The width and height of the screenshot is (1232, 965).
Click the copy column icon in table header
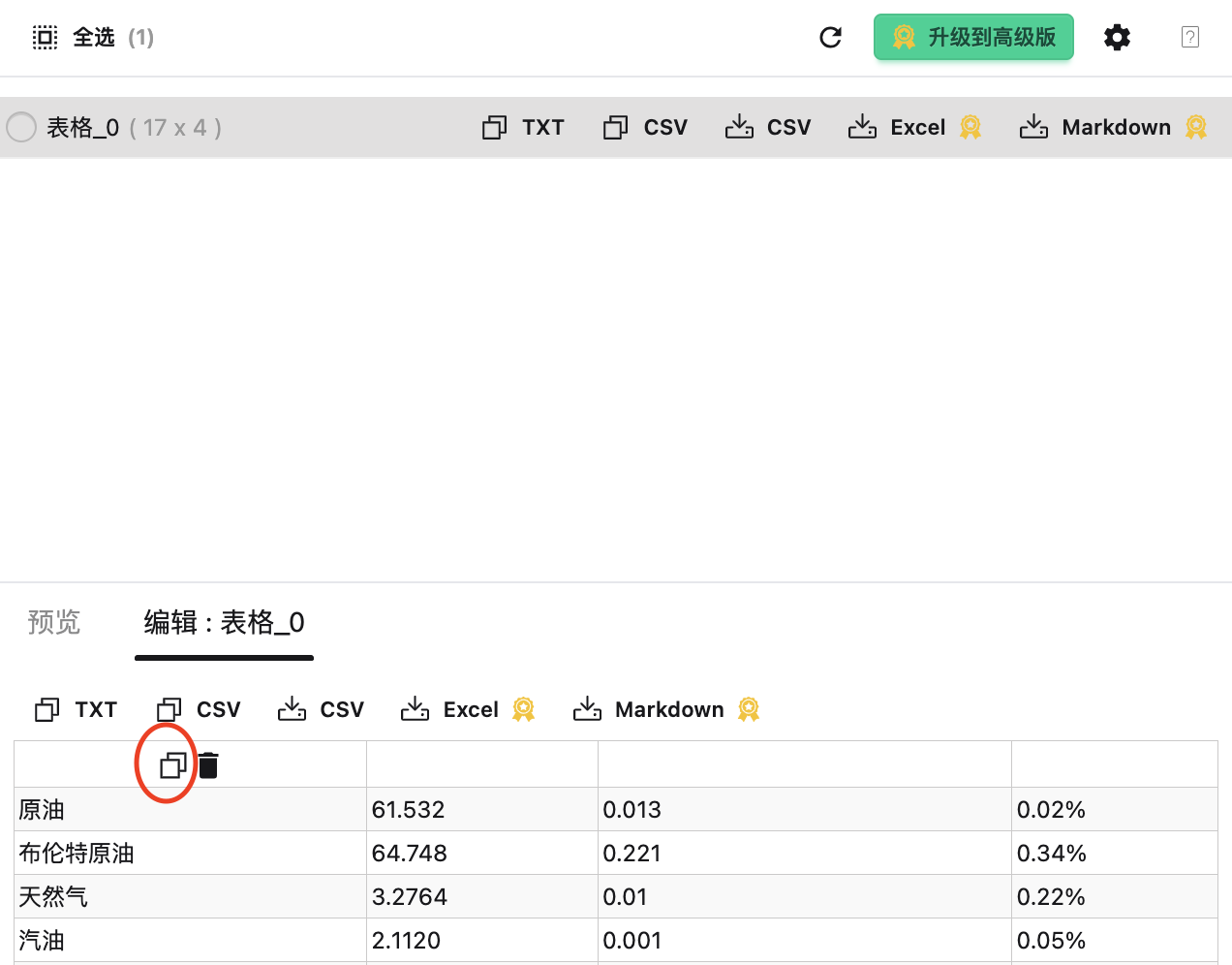172,765
